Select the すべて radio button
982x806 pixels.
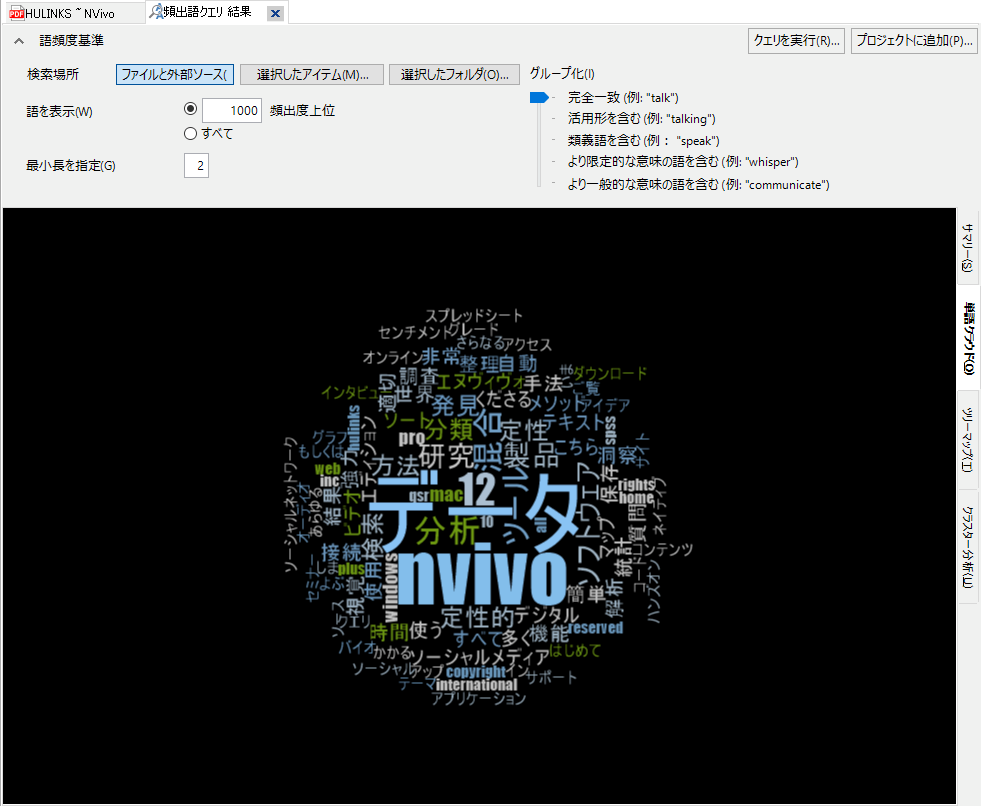(x=191, y=133)
